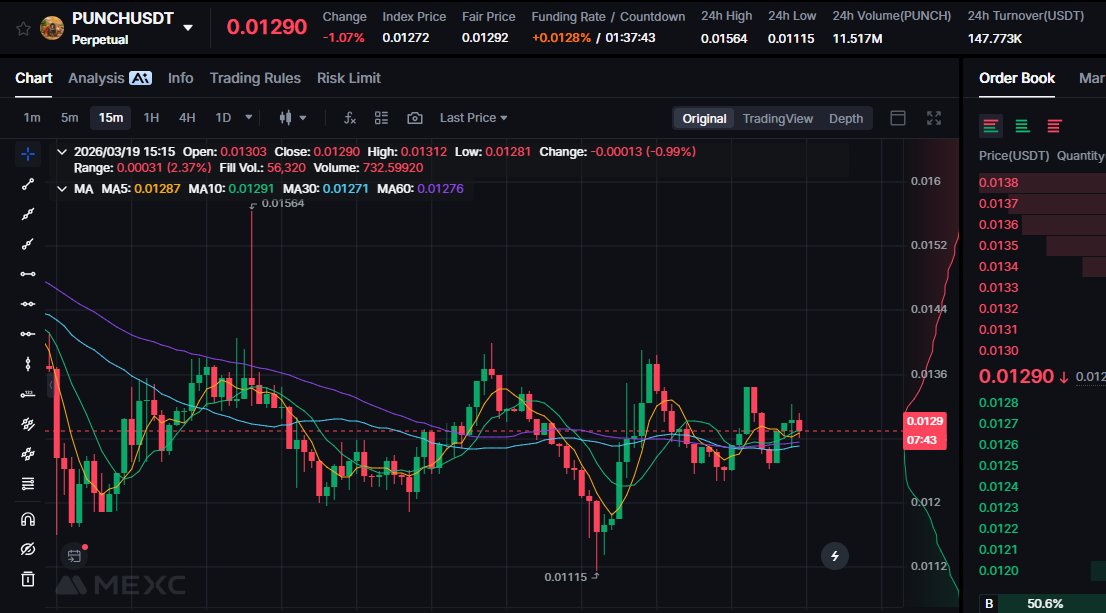Set timeframe to 1m
This screenshot has width=1106, height=613.
[32, 118]
